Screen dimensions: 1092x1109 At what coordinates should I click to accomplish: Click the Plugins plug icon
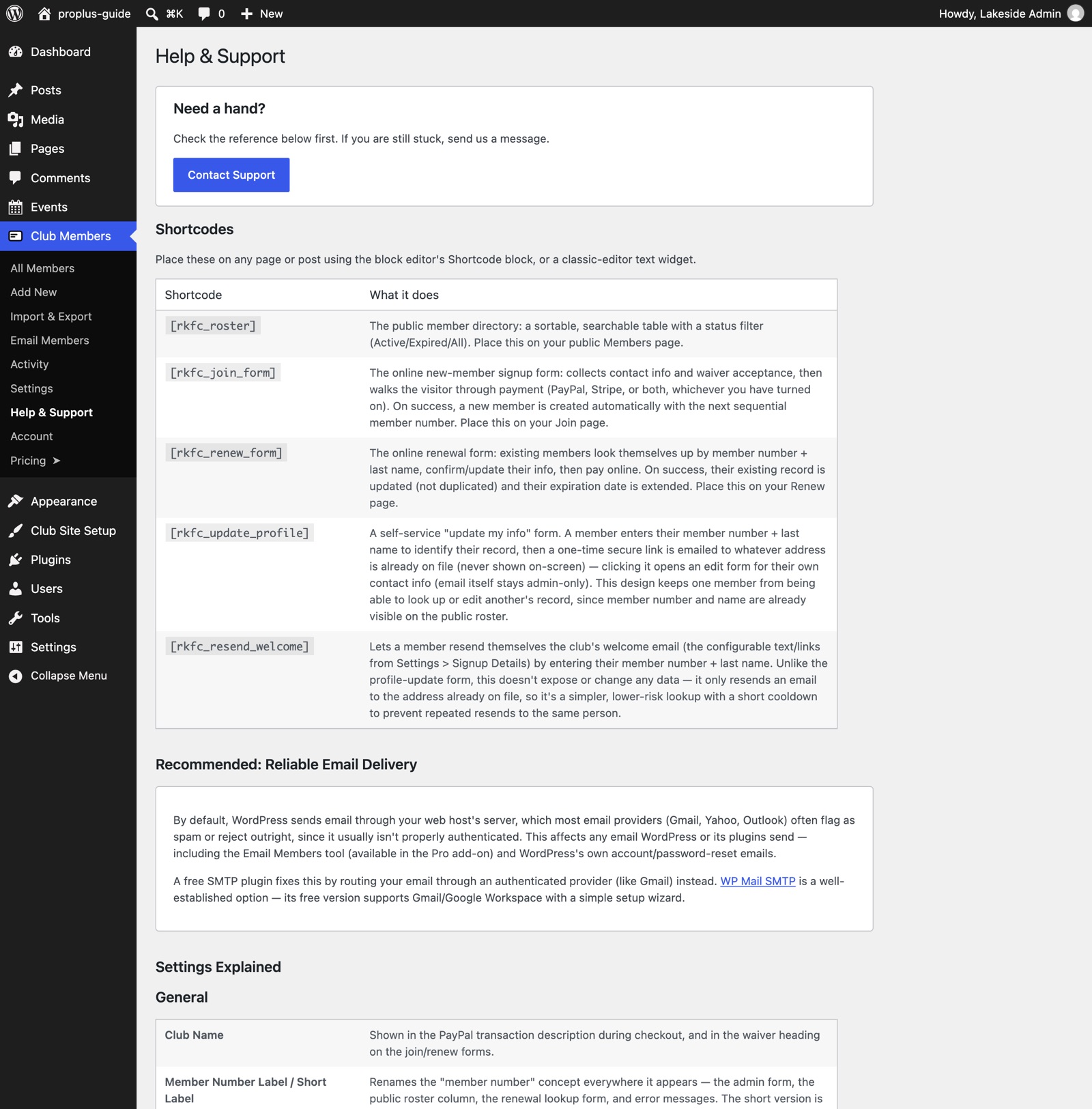tap(16, 560)
